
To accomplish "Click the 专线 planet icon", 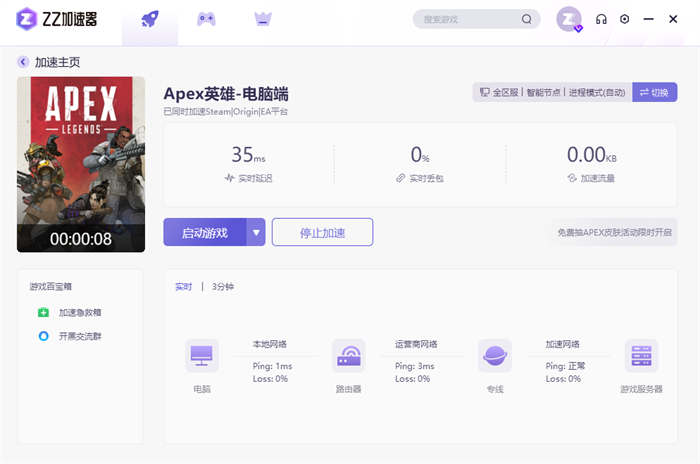I will pyautogui.click(x=495, y=355).
